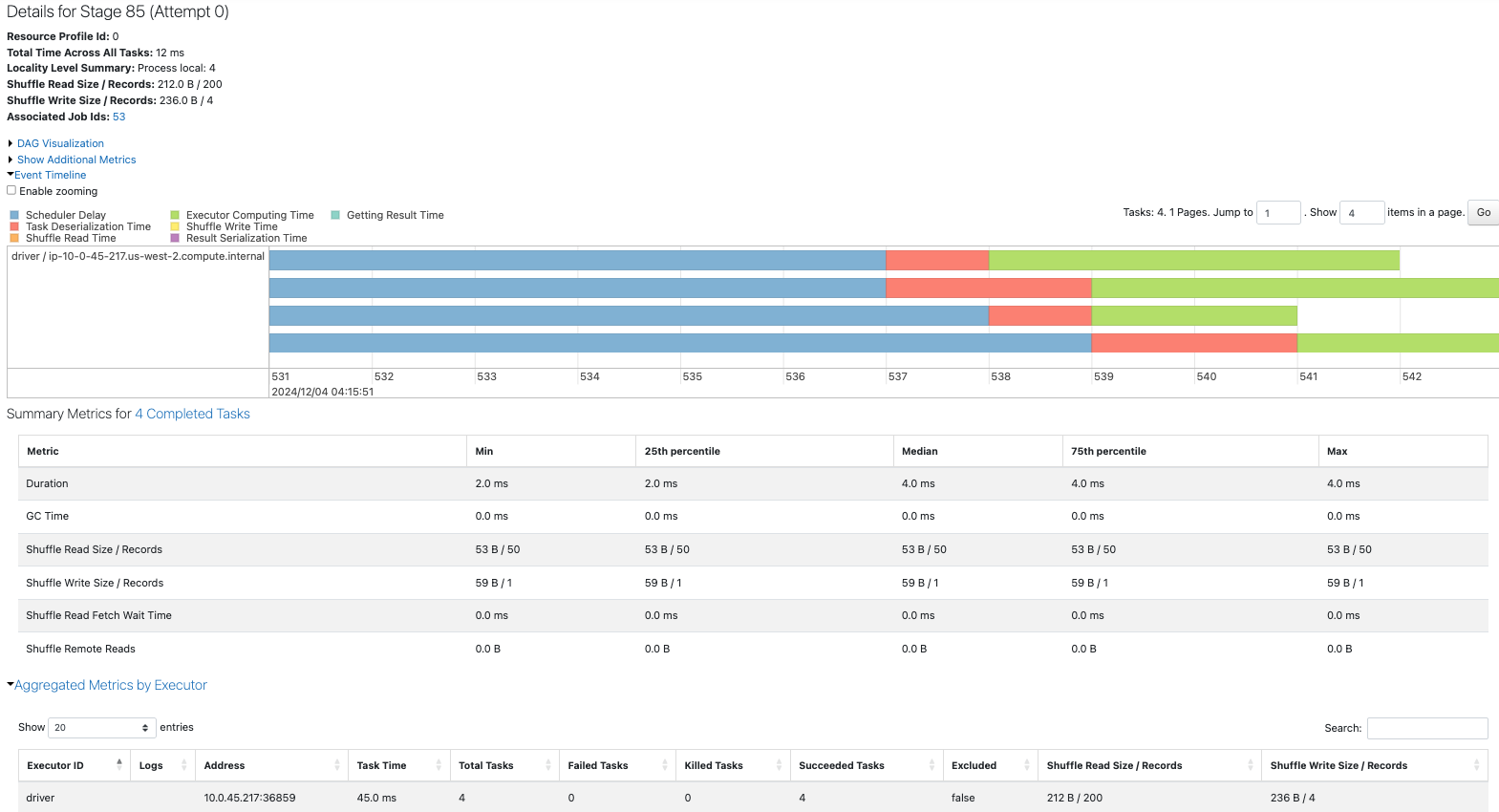
Task: Click the 236 B / 4 shuffle write cell
Action: coord(1293,798)
